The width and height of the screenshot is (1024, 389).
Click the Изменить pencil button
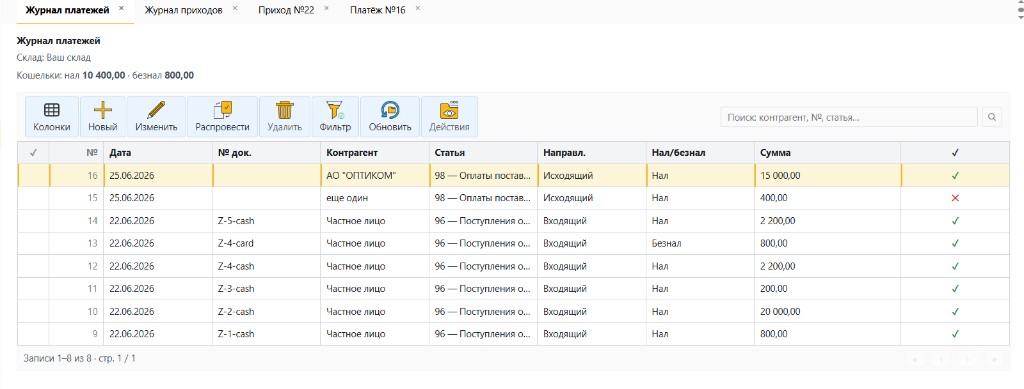(x=156, y=117)
